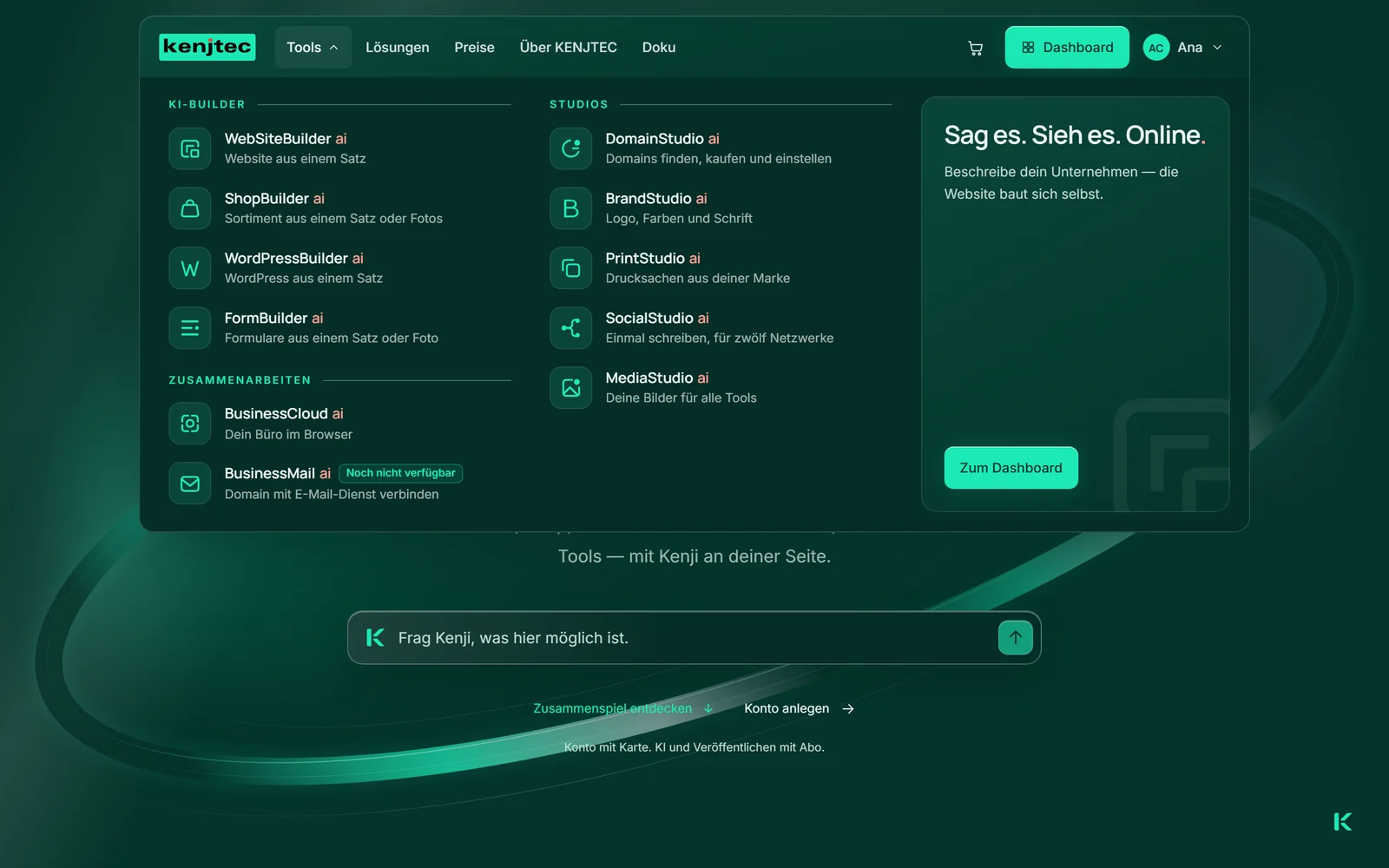Image resolution: width=1389 pixels, height=868 pixels.
Task: Open BrandStudio ai entry
Action: [x=720, y=208]
